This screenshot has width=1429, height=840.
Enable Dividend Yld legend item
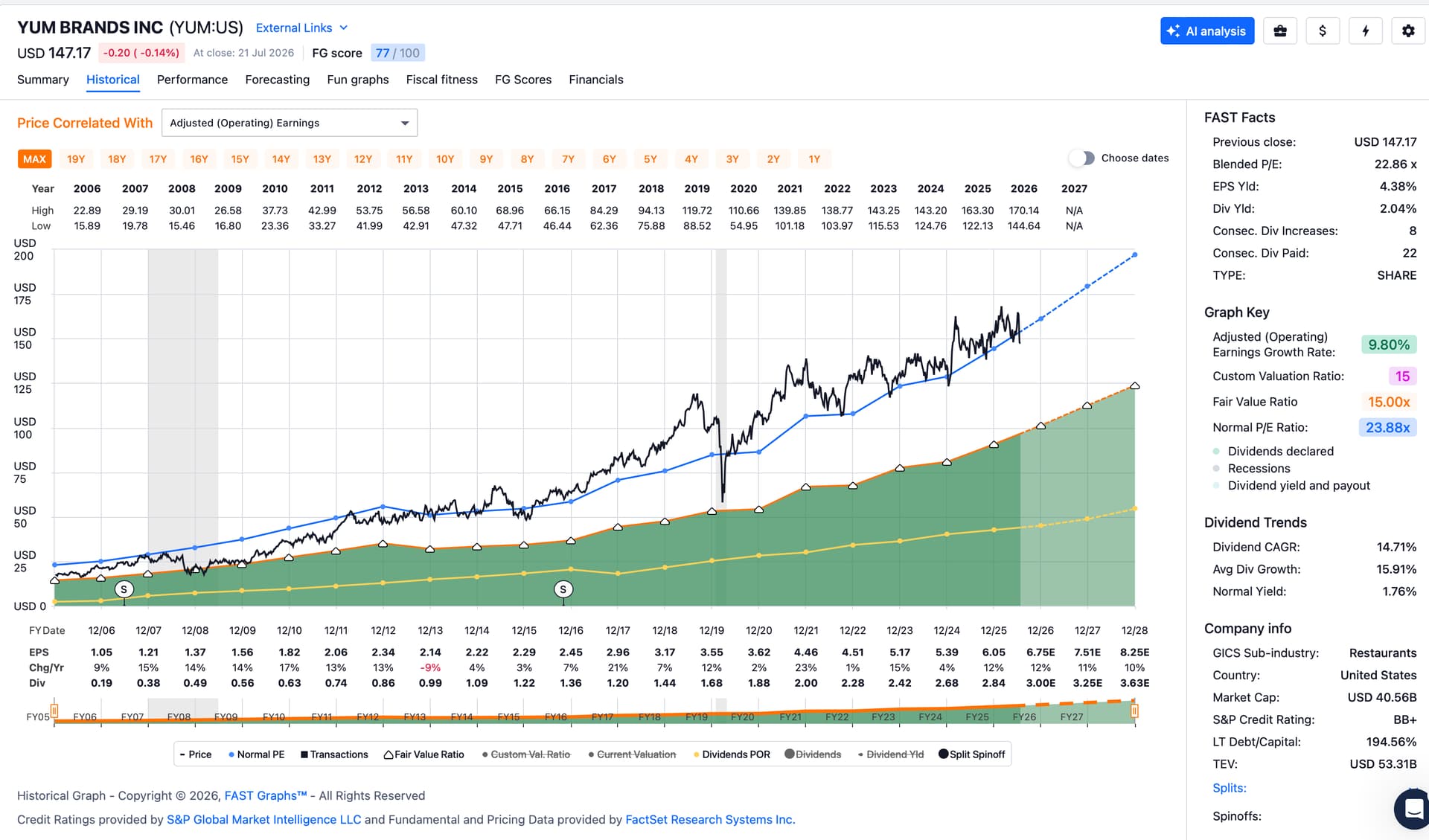891,754
